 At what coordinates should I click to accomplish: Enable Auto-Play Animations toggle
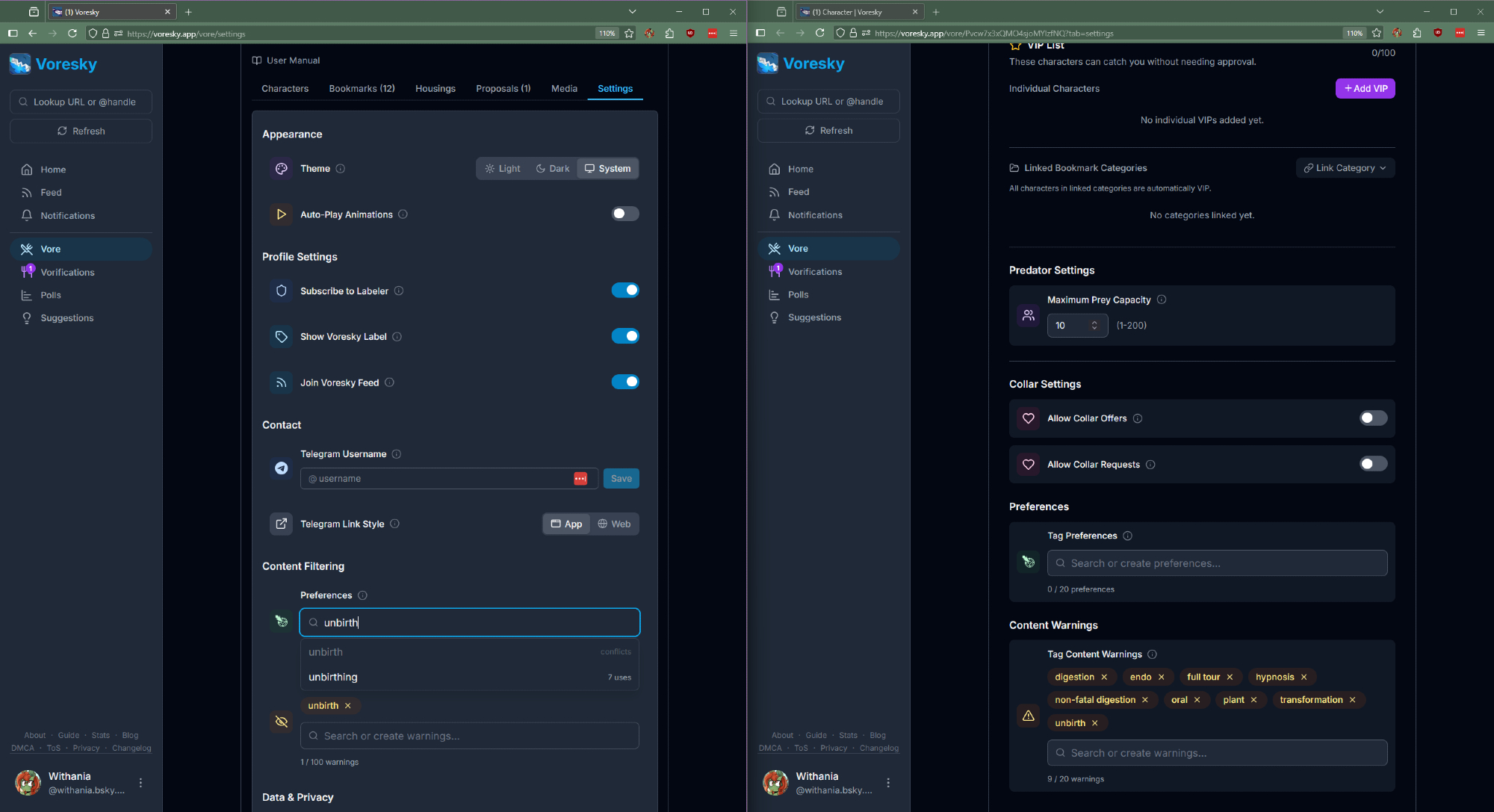(625, 214)
